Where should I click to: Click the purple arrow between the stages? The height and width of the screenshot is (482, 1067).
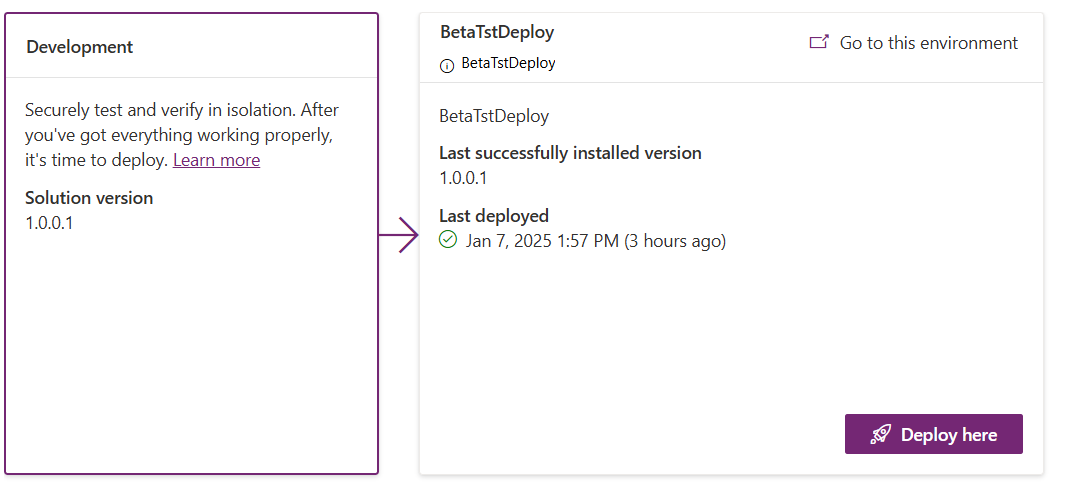tap(398, 235)
